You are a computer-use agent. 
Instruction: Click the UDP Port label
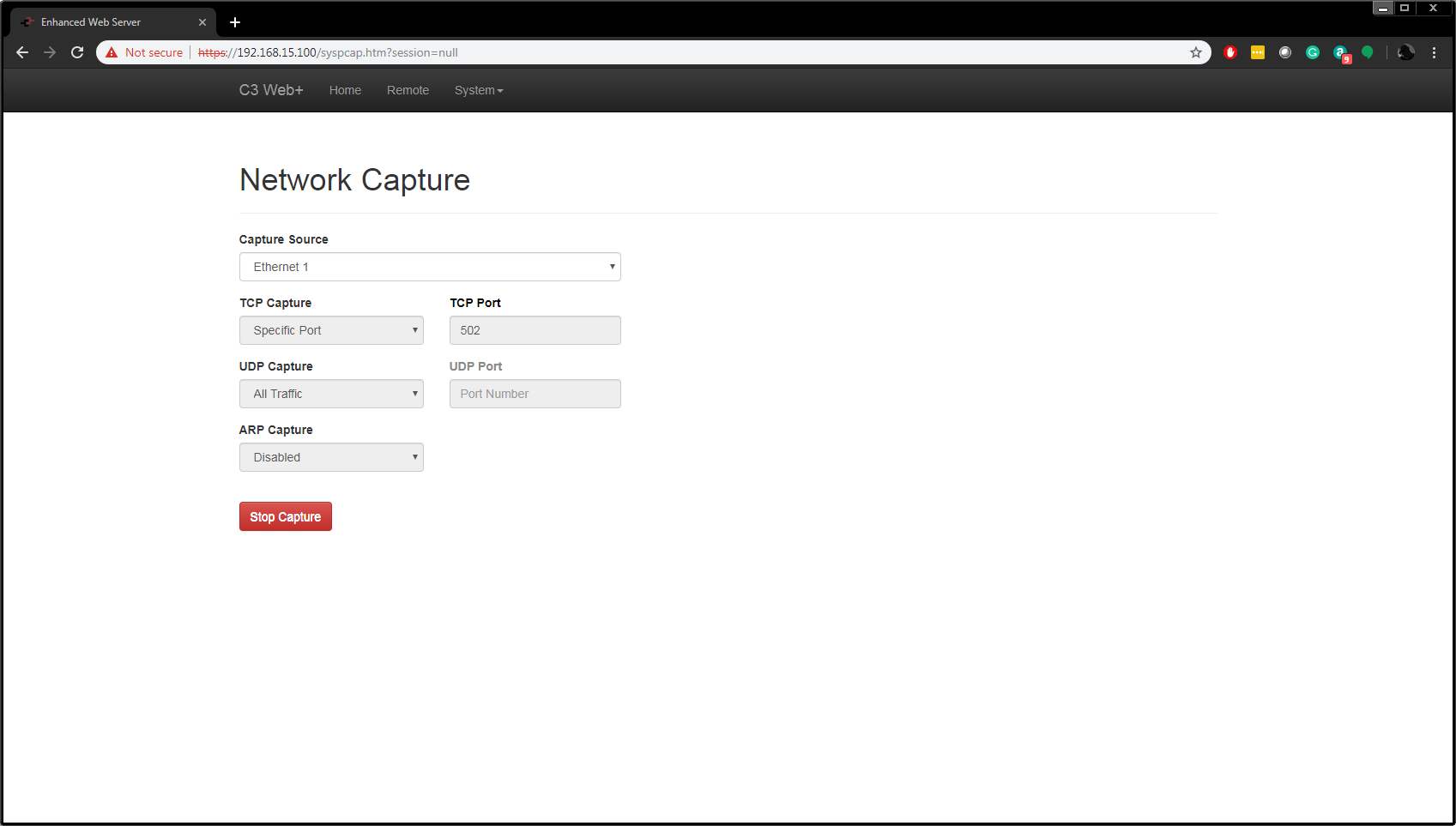pyautogui.click(x=476, y=366)
